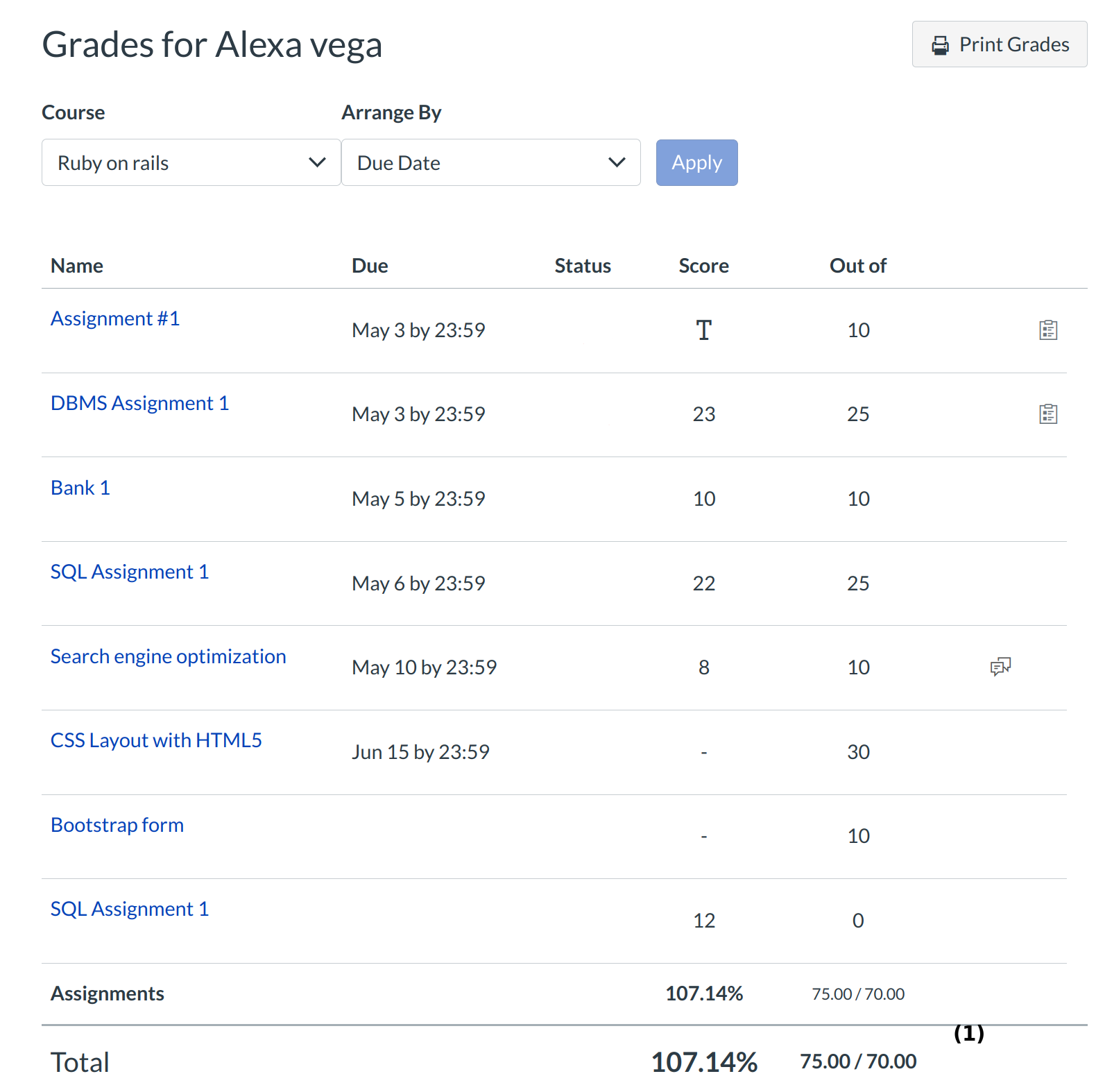The height and width of the screenshot is (1092, 1096).
Task: Click the rubric icon for Assignment #1
Action: pyautogui.click(x=1047, y=330)
